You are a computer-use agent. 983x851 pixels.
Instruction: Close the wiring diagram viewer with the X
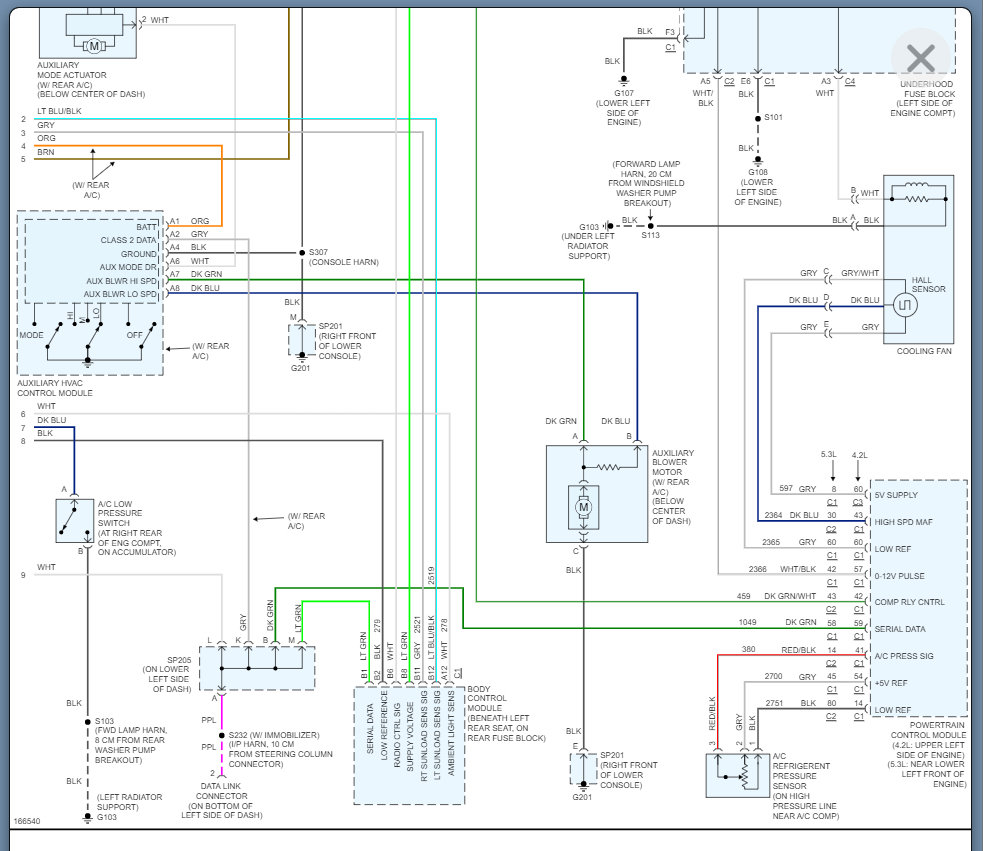(x=920, y=59)
